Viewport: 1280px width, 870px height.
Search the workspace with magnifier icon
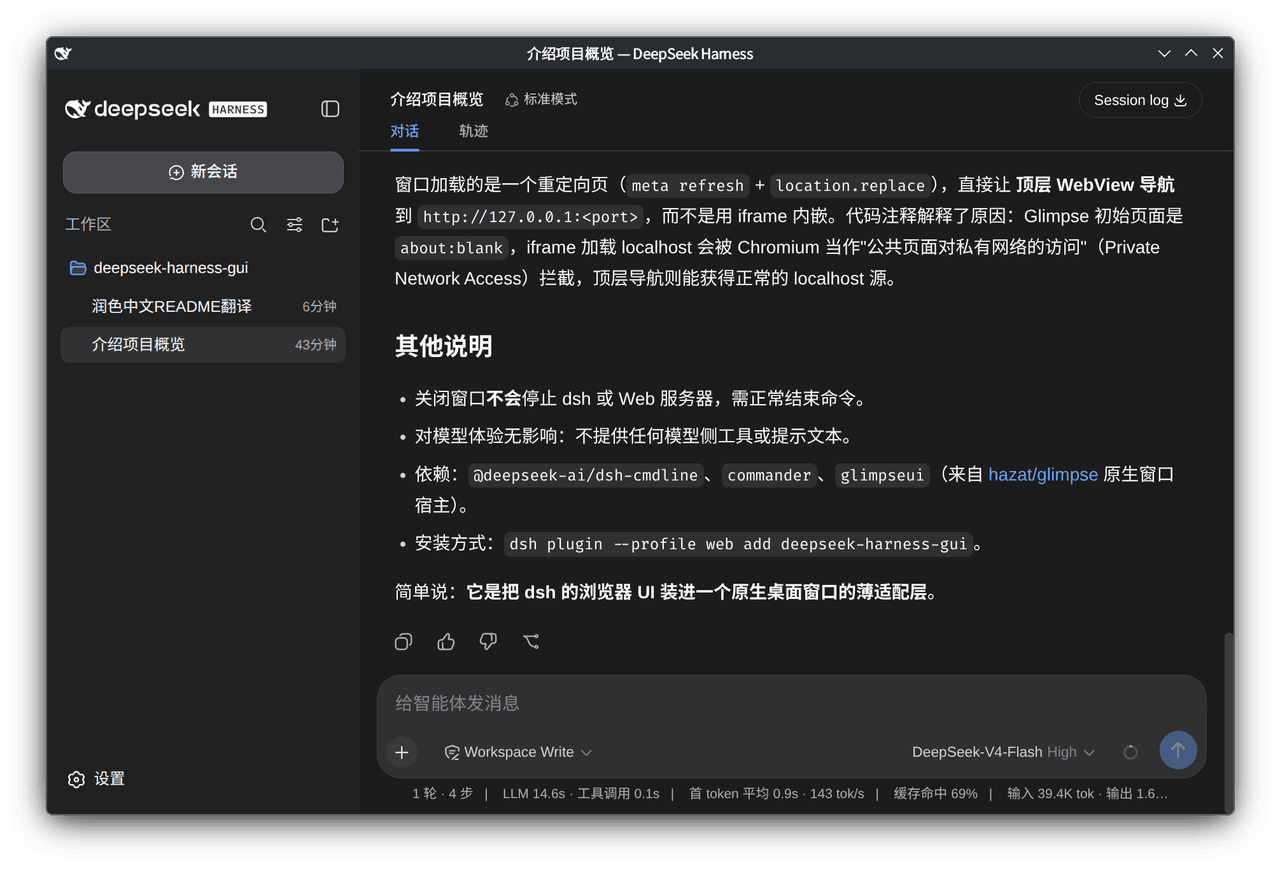pyautogui.click(x=258, y=225)
